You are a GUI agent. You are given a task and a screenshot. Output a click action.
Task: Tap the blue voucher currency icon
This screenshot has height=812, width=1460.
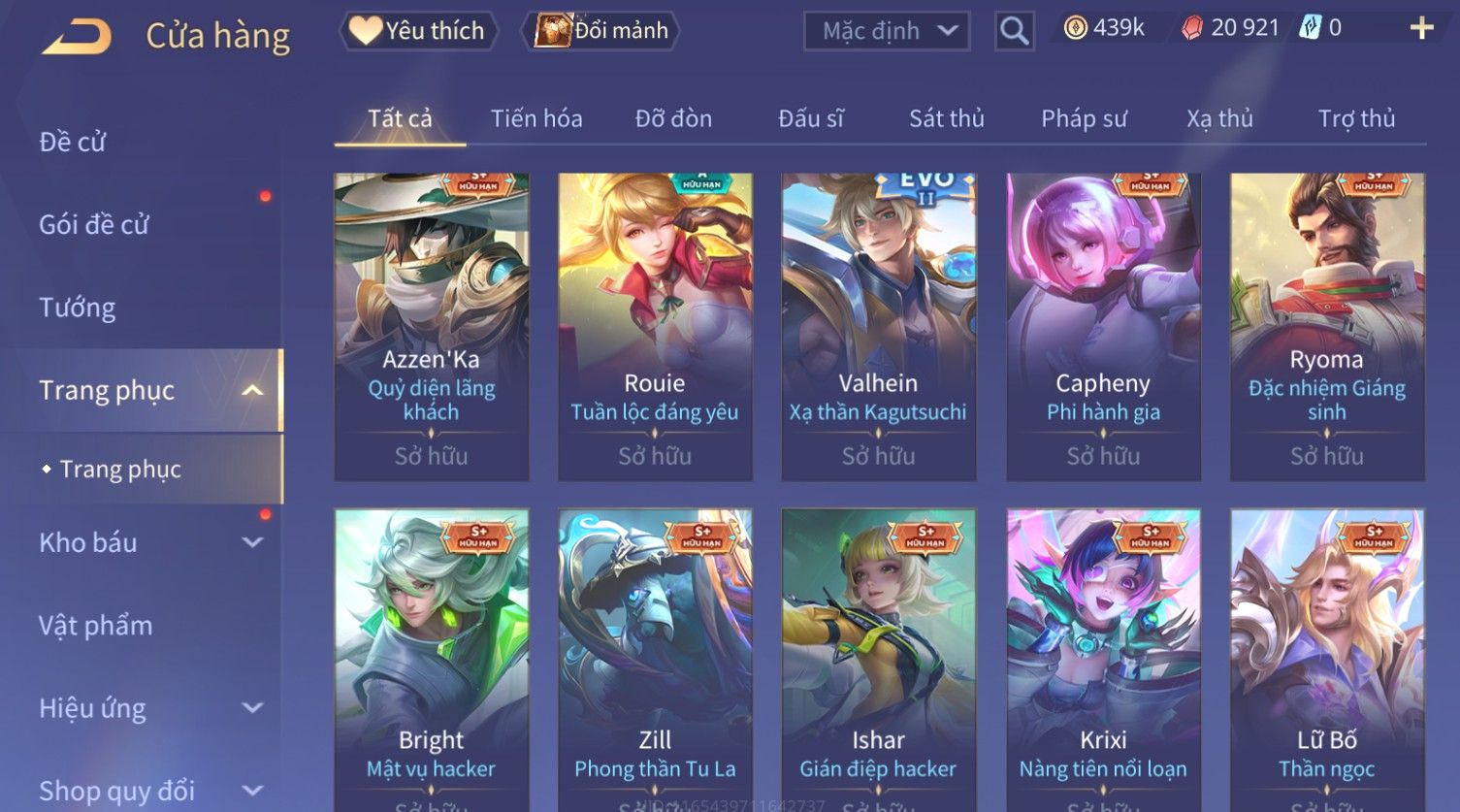[x=1310, y=28]
